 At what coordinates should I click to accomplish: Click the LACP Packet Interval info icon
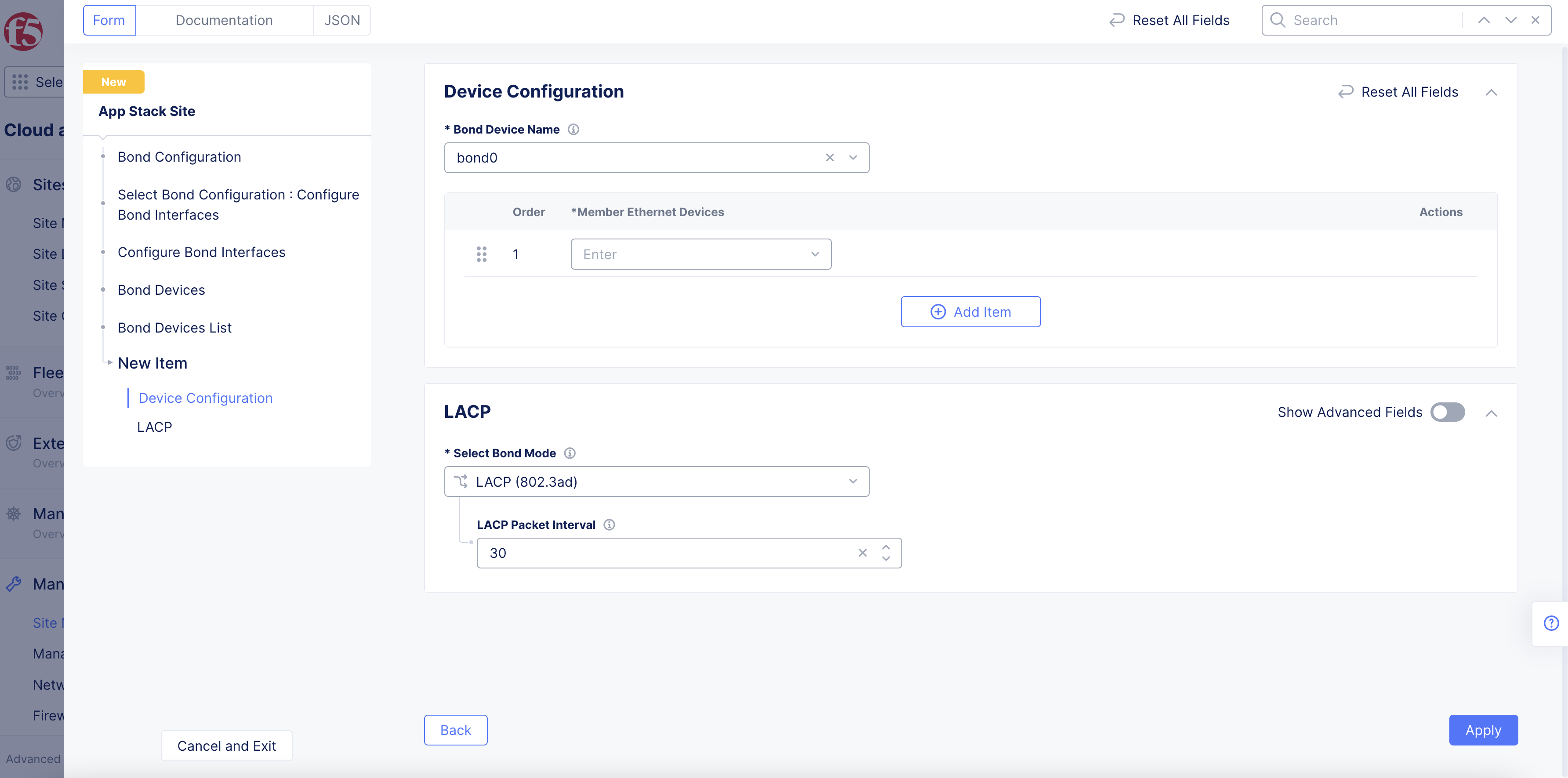click(609, 525)
